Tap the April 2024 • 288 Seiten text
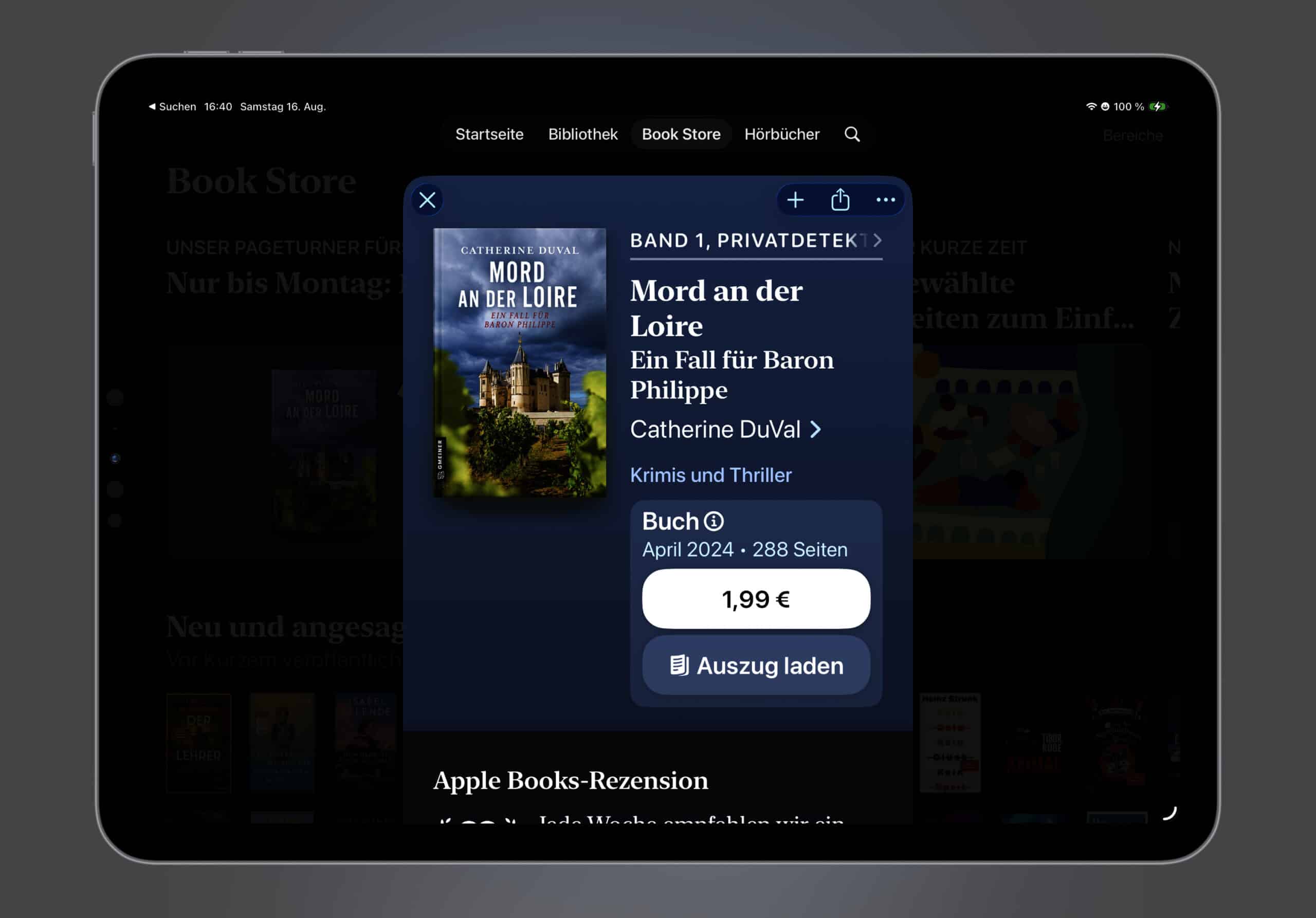 pos(744,549)
